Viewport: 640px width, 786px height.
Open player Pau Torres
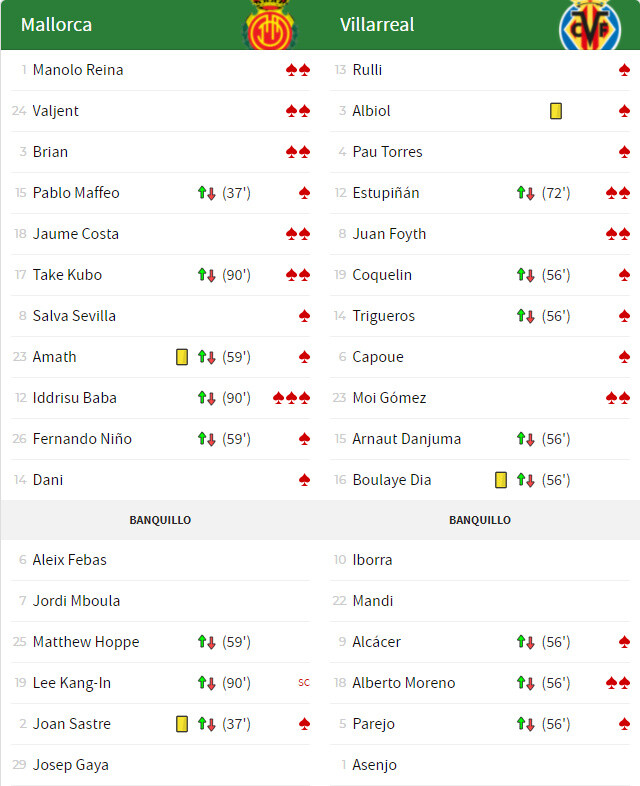pos(387,152)
